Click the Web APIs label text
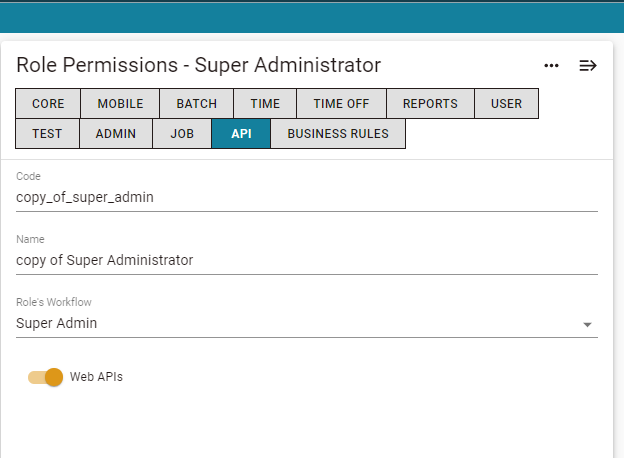 [96, 377]
